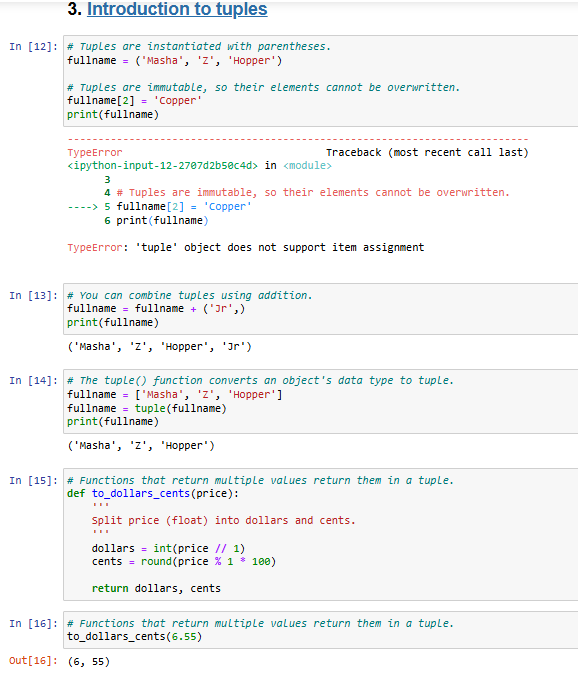This screenshot has width=578, height=677.
Task: Click 'You can combine tuples using addition' comment
Action: coord(190,295)
